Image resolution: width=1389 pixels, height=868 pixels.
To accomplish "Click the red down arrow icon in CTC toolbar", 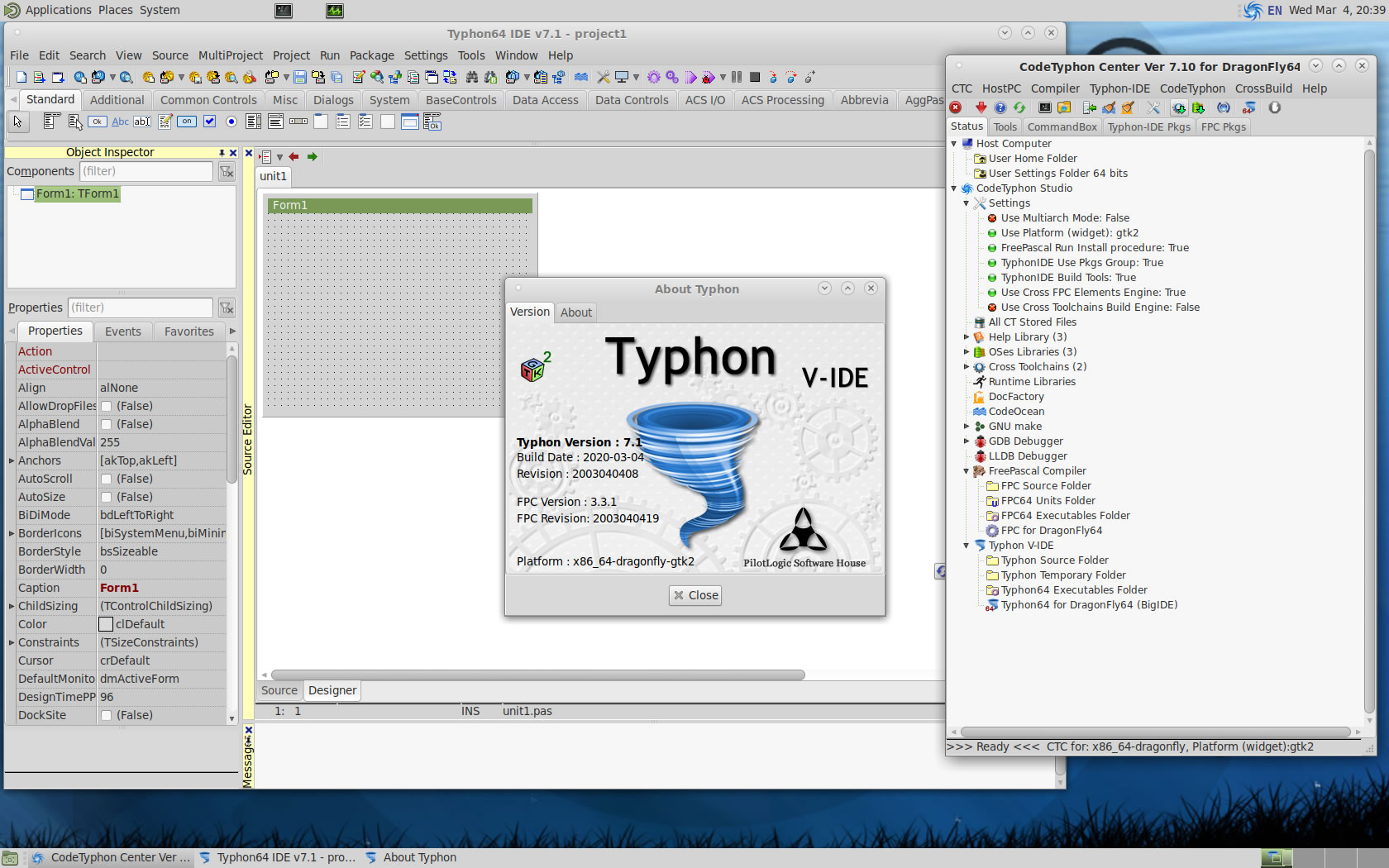I will [x=981, y=107].
